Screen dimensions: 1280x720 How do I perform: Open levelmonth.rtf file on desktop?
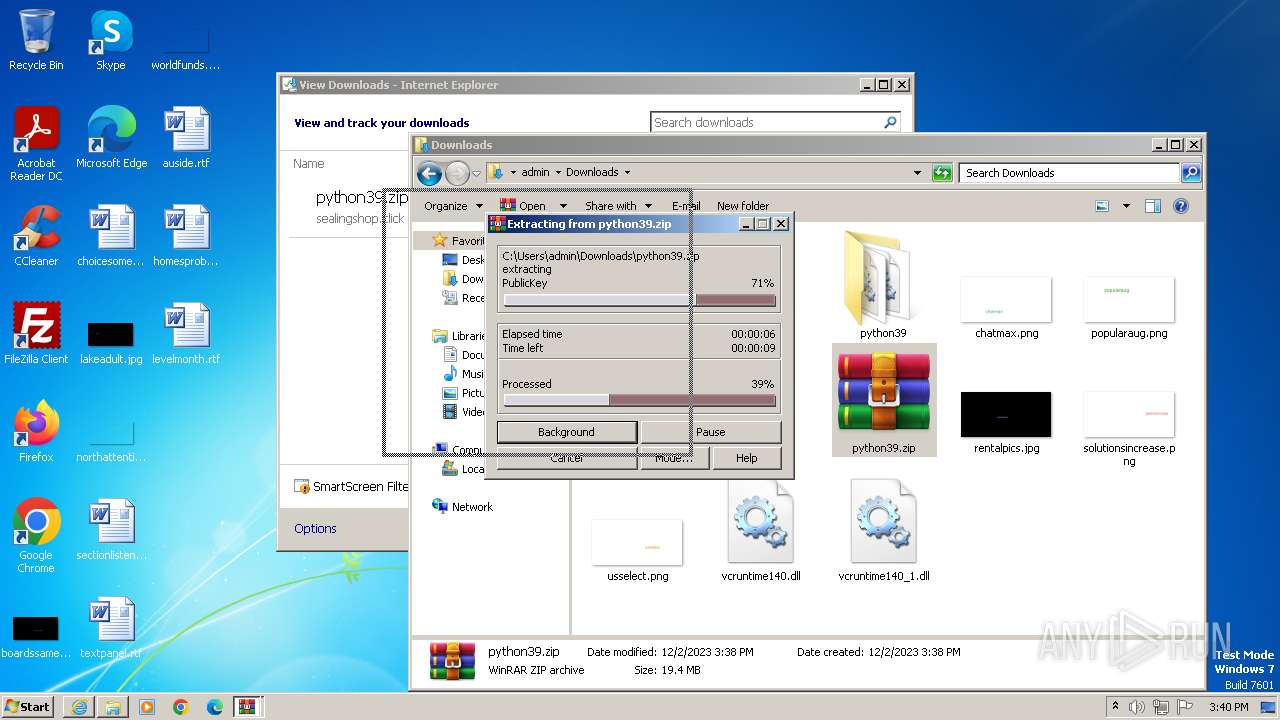click(x=186, y=333)
